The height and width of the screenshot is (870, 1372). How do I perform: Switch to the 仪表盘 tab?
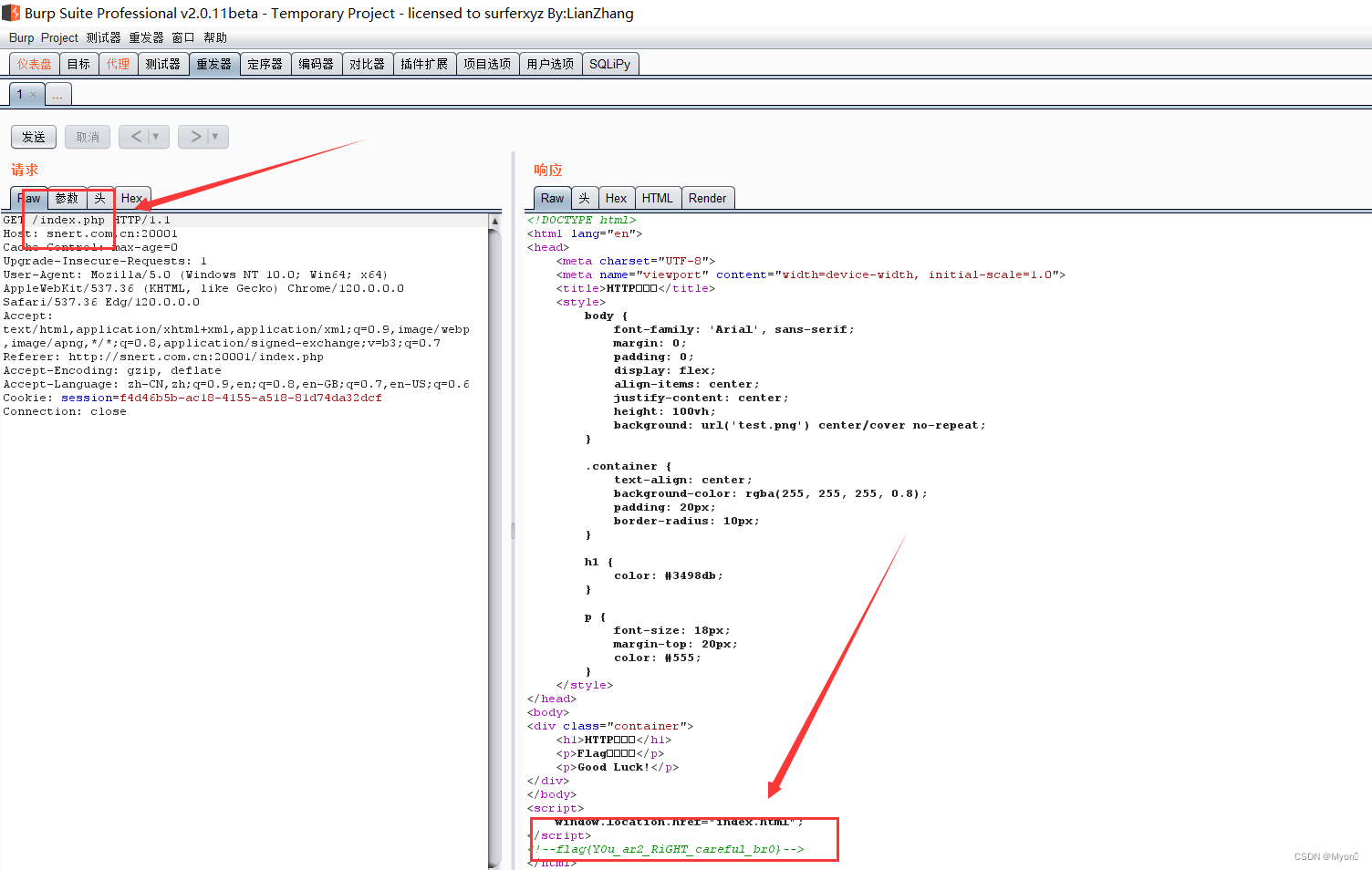(35, 64)
